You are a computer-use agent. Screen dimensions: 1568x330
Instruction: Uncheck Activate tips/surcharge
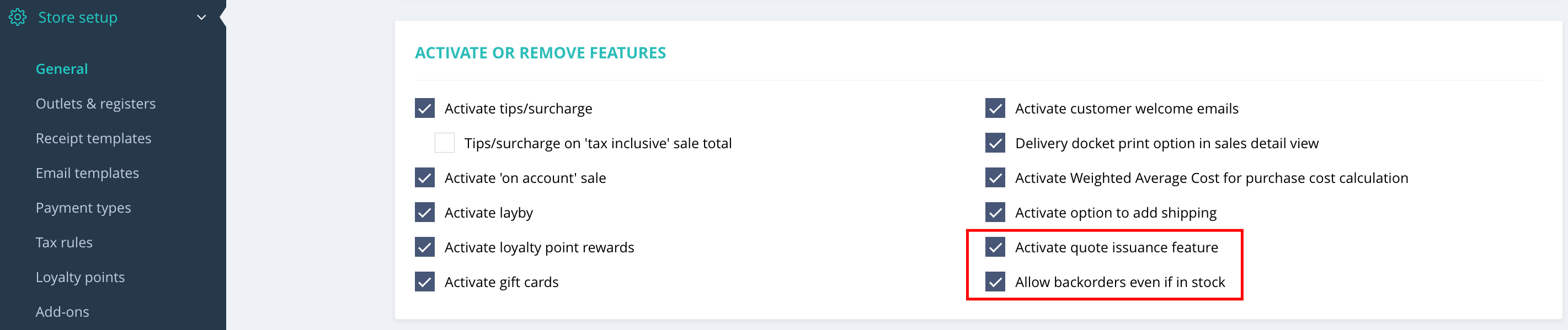[x=425, y=108]
